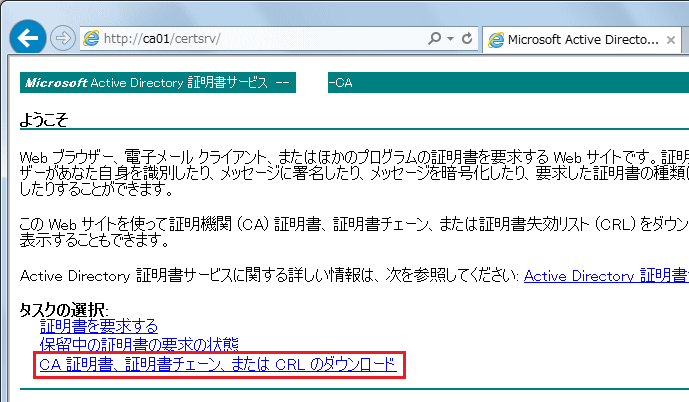Image resolution: width=689 pixels, height=402 pixels.
Task: Open the address bar dropdown arrow
Action: [450, 39]
